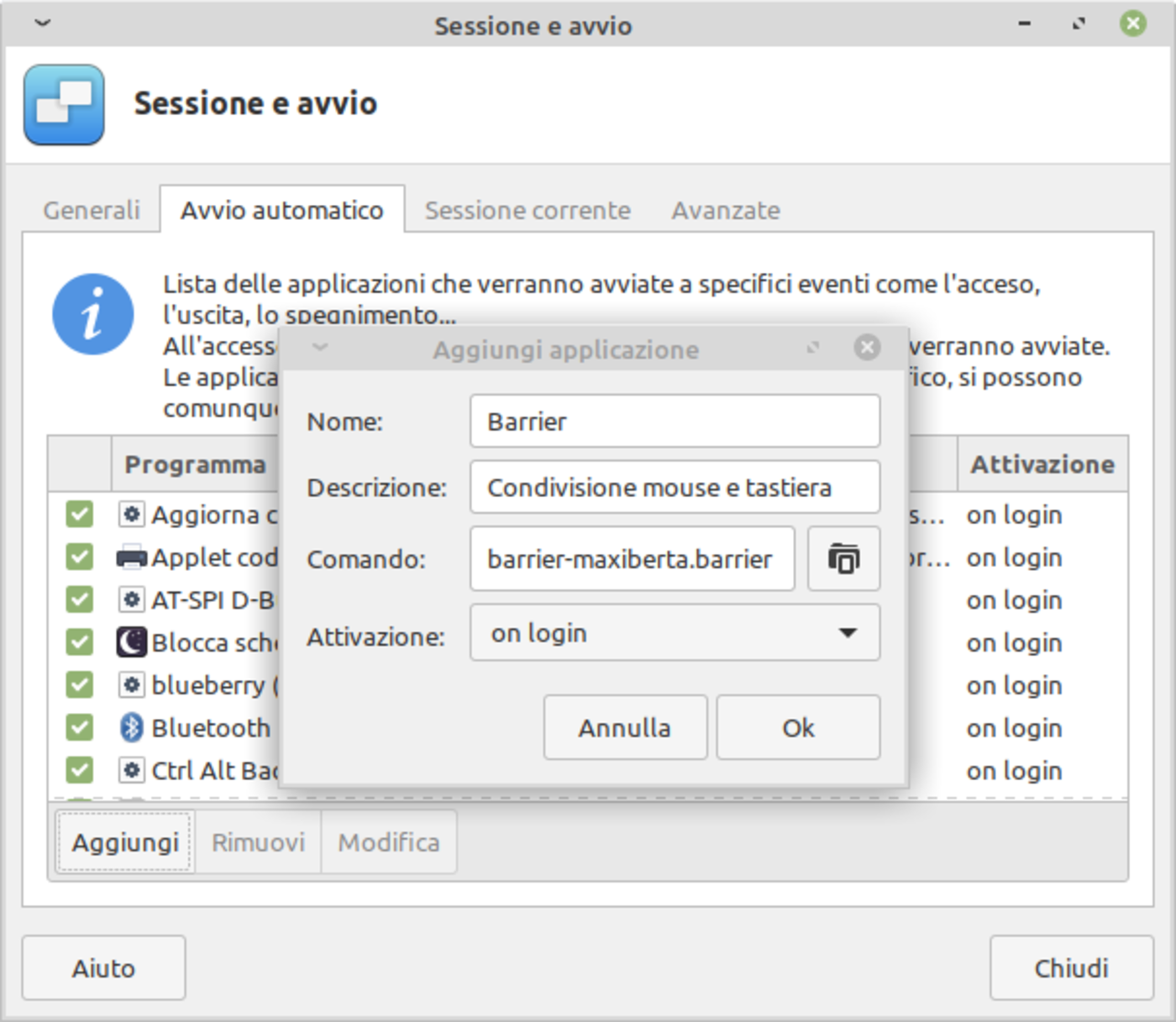1176x1022 pixels.
Task: Click the Bluetooth icon in program list
Action: pyautogui.click(x=131, y=727)
